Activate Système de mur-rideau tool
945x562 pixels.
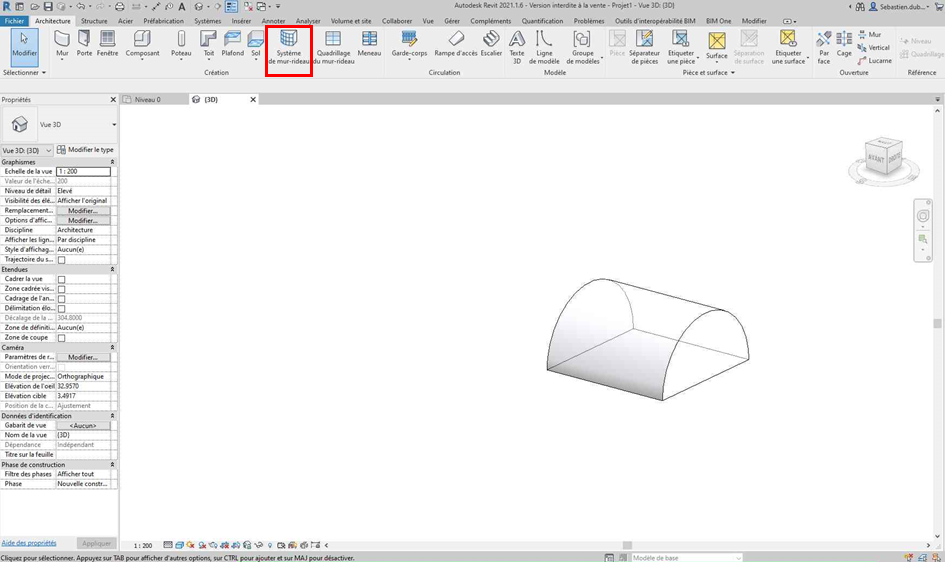click(289, 46)
